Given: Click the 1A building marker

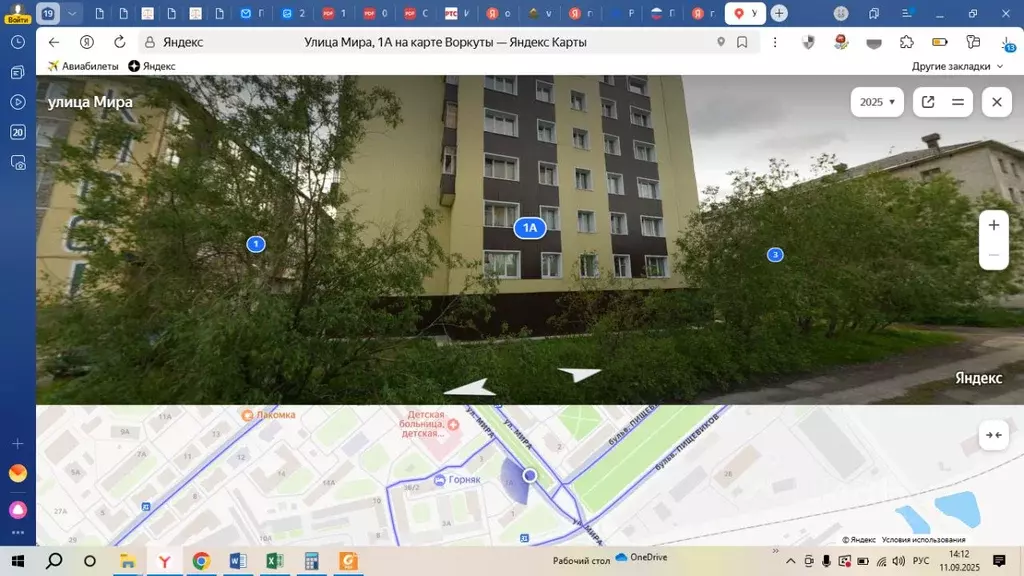Looking at the screenshot, I should pos(530,228).
